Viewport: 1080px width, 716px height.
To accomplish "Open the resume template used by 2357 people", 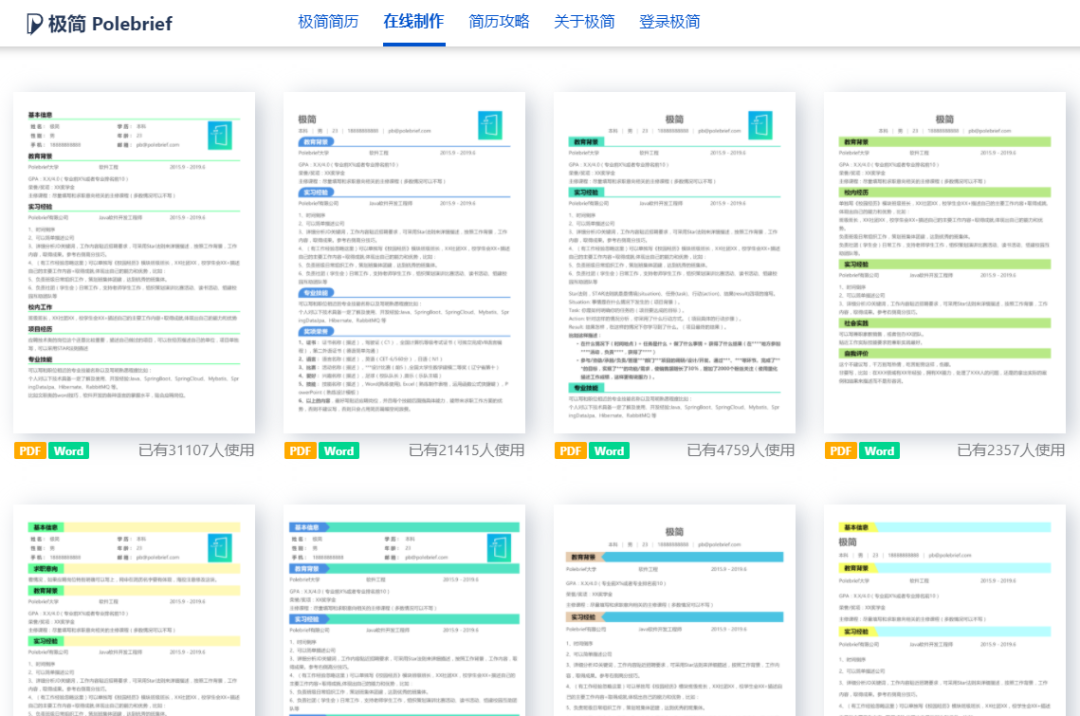I will (x=944, y=262).
